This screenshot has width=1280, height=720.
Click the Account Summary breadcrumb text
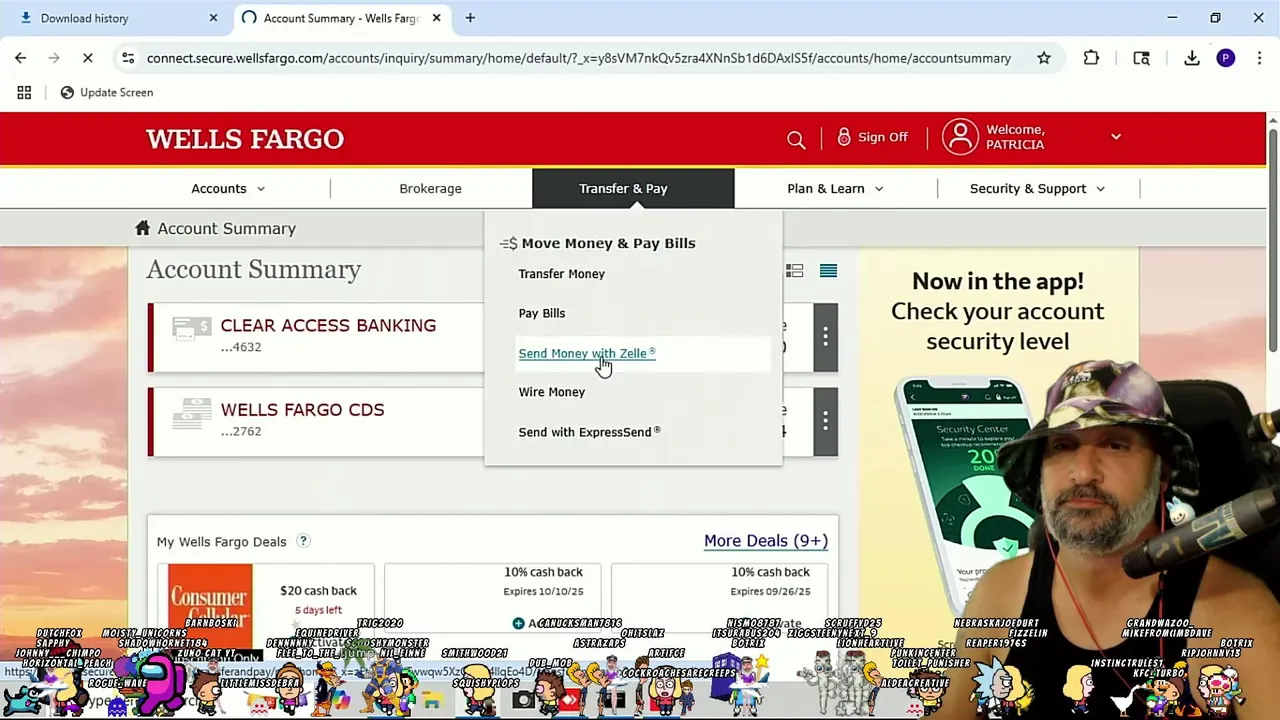(x=226, y=228)
